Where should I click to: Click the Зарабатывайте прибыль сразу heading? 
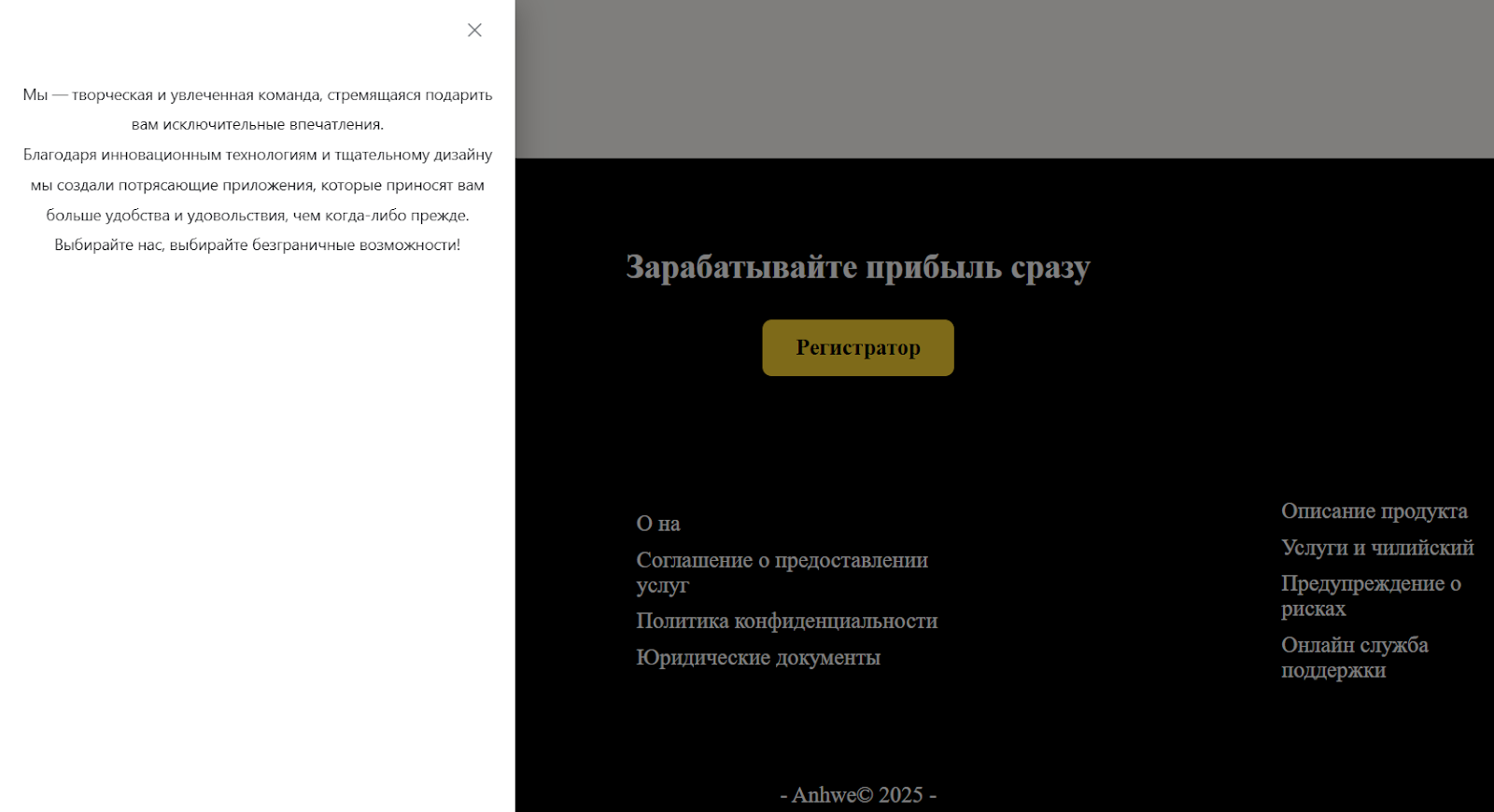(x=857, y=267)
